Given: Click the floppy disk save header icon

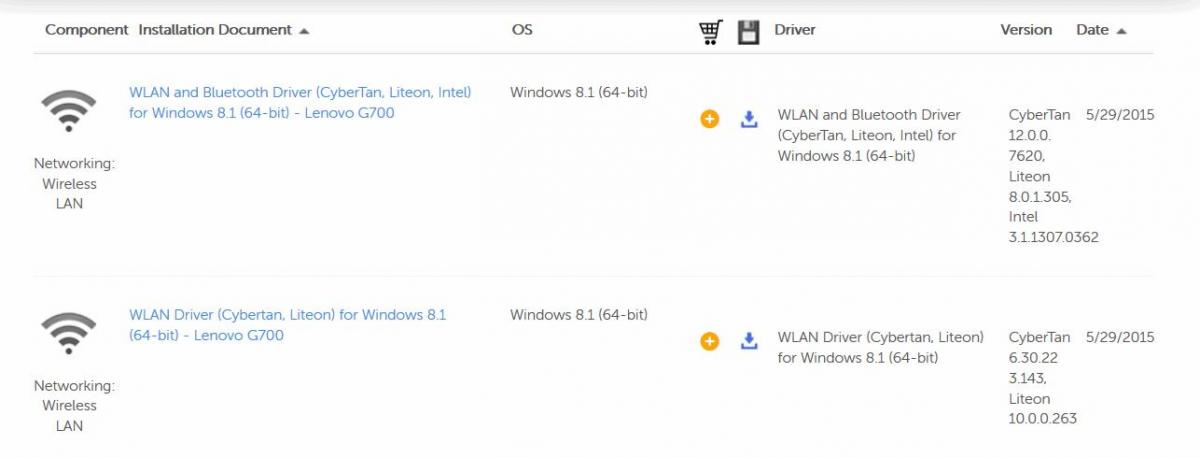Looking at the screenshot, I should 749,32.
